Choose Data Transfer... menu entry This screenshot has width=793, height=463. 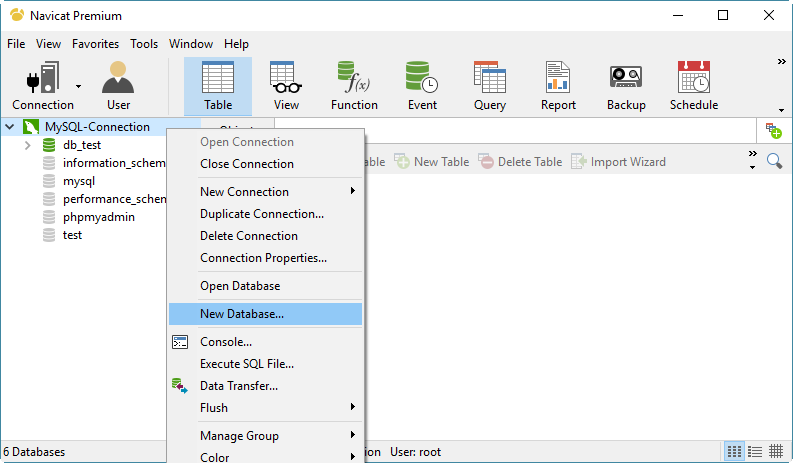(x=266, y=386)
